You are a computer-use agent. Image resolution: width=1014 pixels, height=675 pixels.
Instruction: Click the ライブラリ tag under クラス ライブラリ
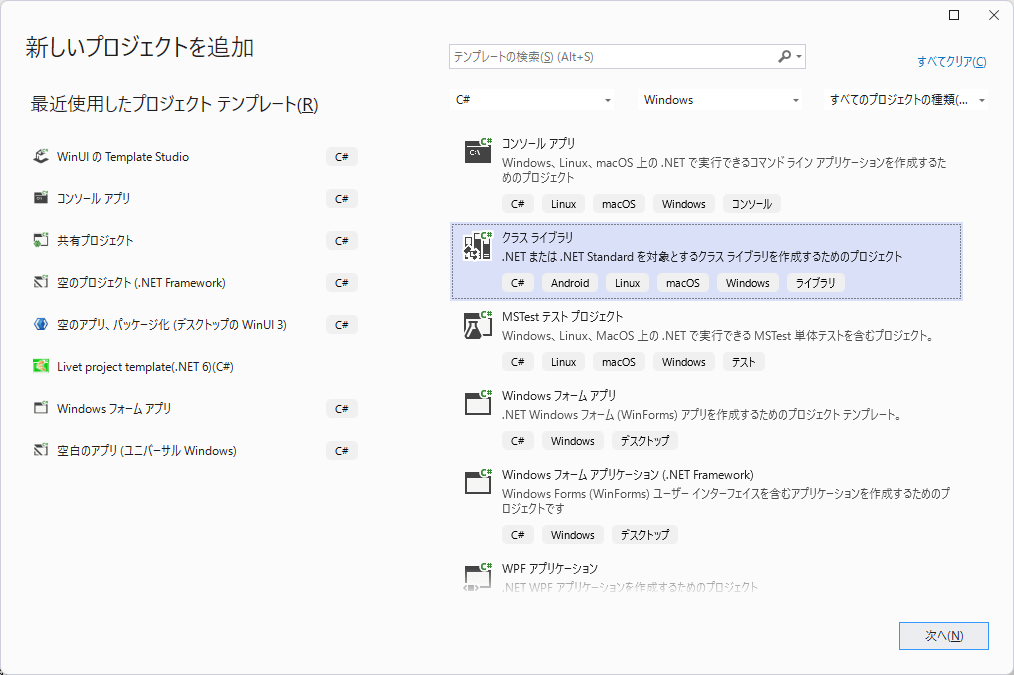pyautogui.click(x=815, y=283)
